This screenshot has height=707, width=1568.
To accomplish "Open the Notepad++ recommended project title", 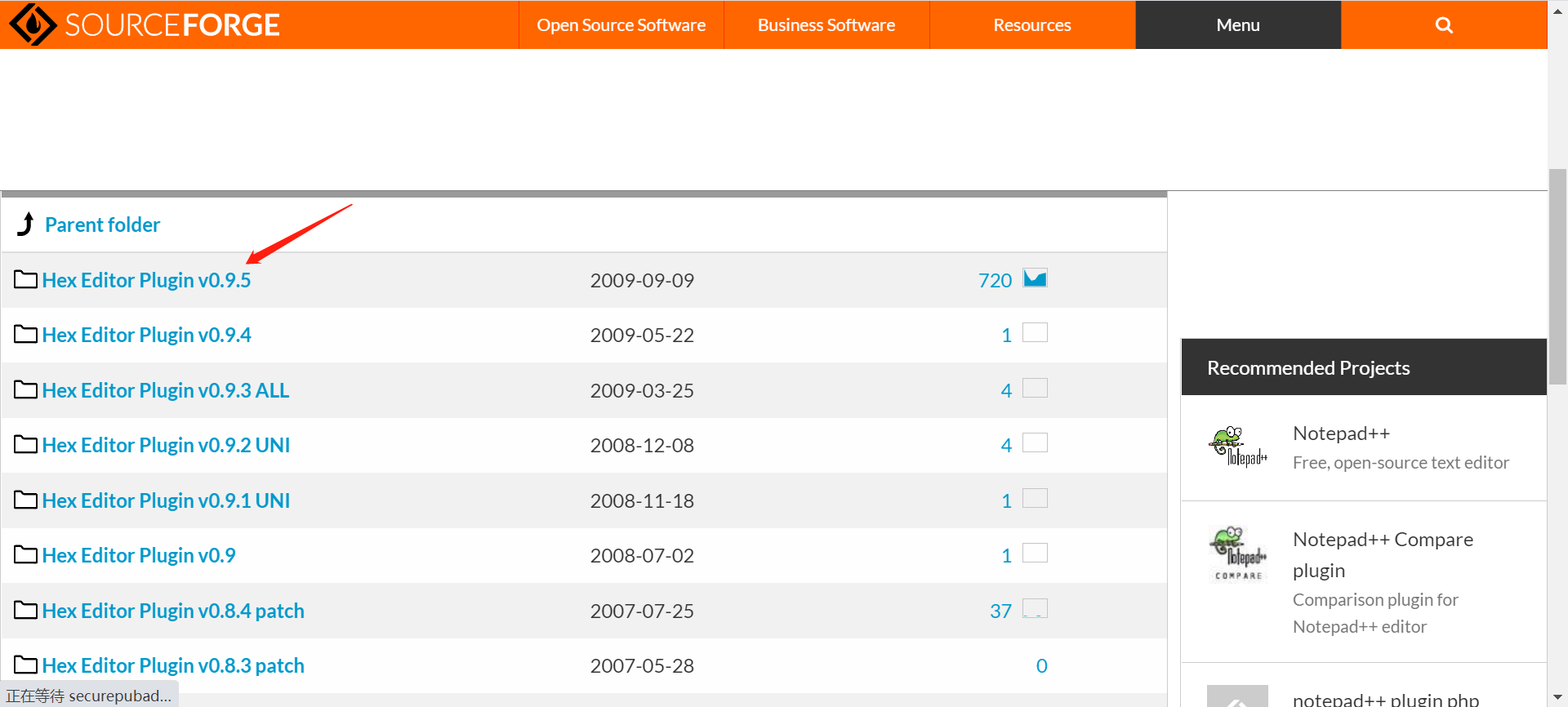I will coord(1341,434).
